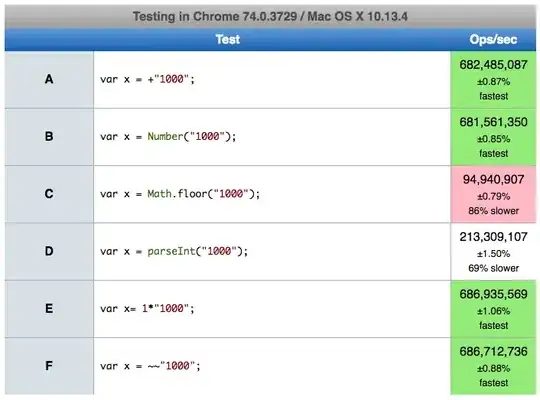
Task: Click the pink 94,940,907 result cell
Action: click(x=493, y=194)
